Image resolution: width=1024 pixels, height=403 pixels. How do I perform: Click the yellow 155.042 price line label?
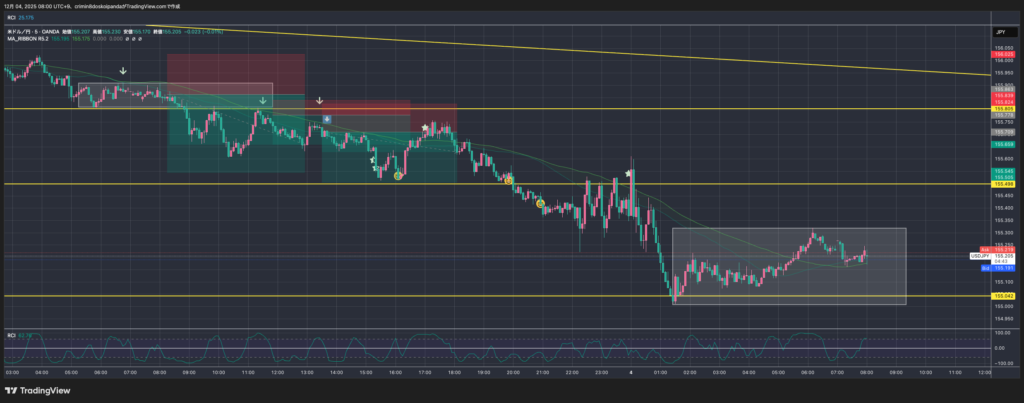coord(1004,296)
